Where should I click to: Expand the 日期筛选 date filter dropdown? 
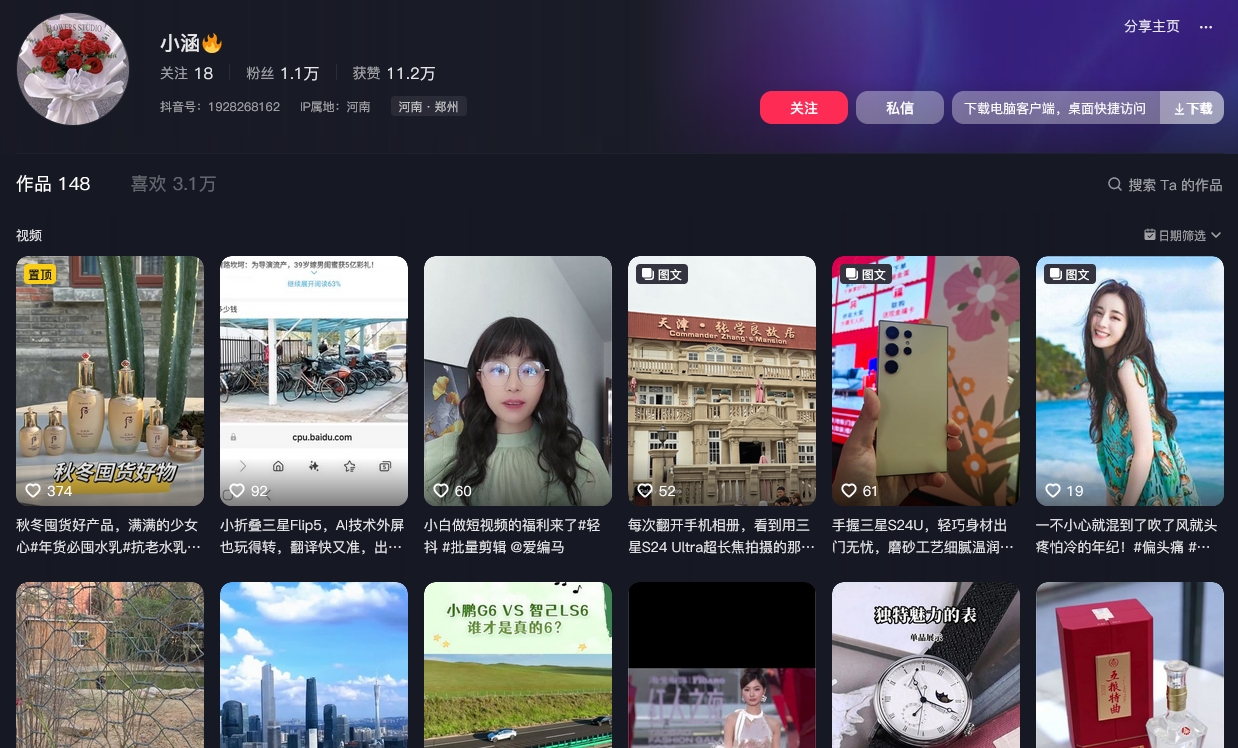[x=1183, y=235]
